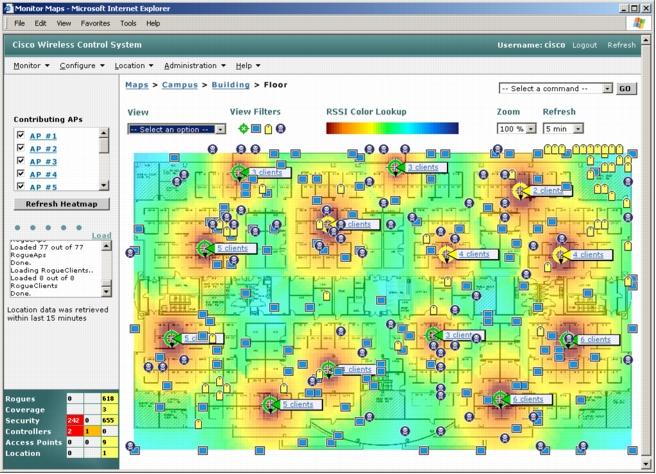Click the down arrow of the loading log scrollbar
The image size is (656, 474).
tap(107, 291)
